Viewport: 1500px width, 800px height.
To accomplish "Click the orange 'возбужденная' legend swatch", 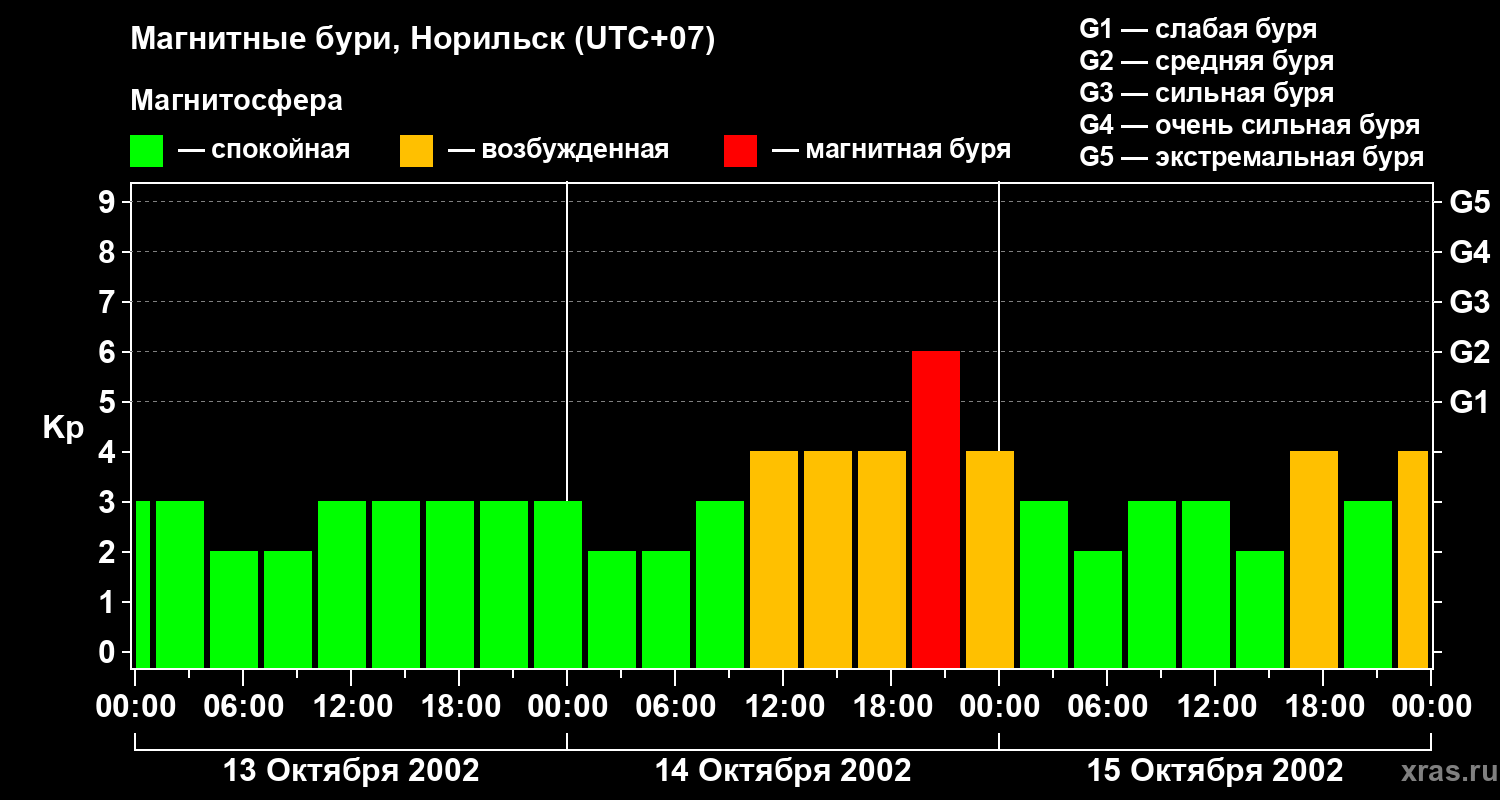I will click(x=416, y=151).
